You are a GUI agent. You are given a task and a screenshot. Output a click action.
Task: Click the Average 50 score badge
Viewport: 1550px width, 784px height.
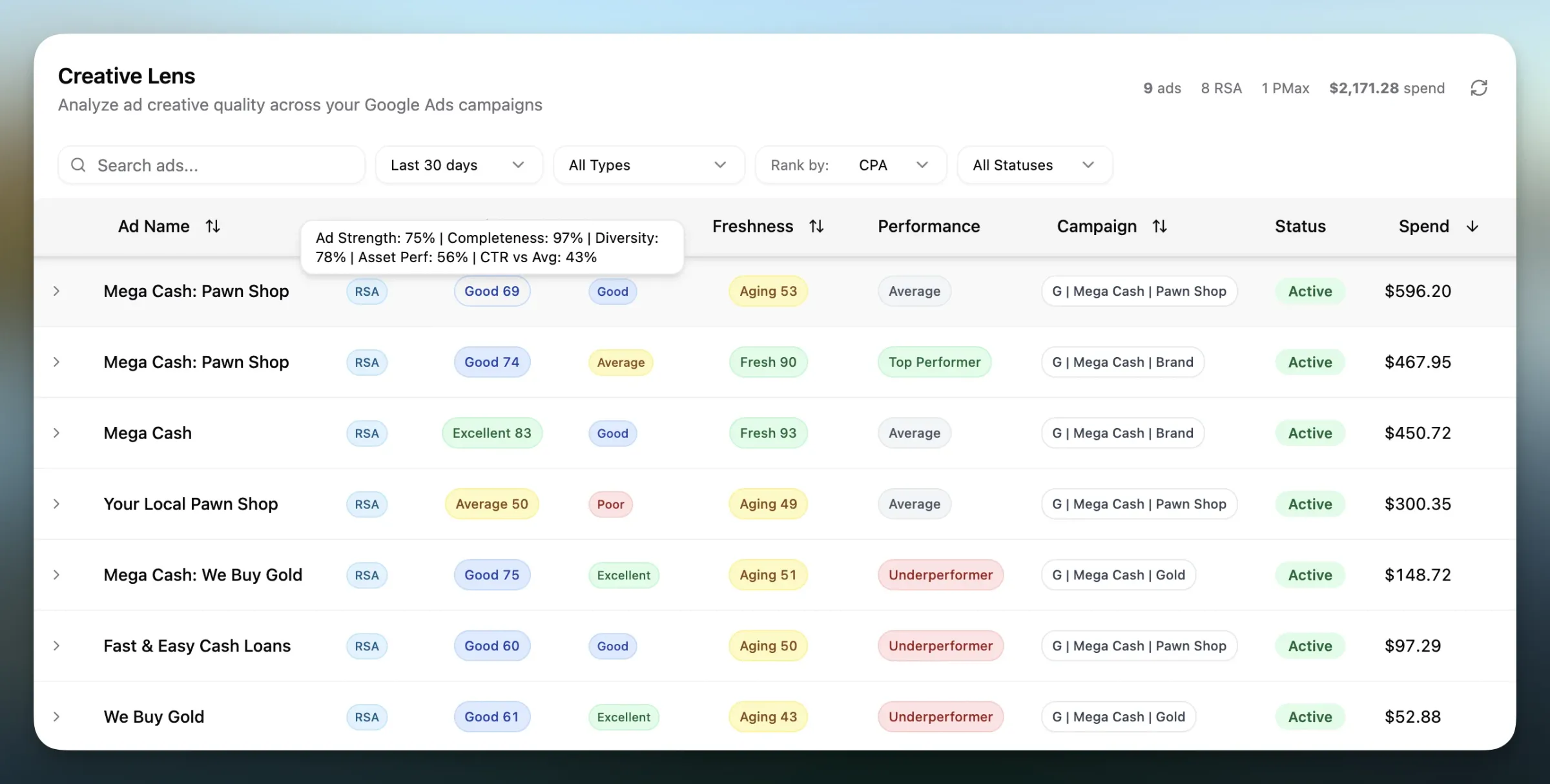pos(491,504)
